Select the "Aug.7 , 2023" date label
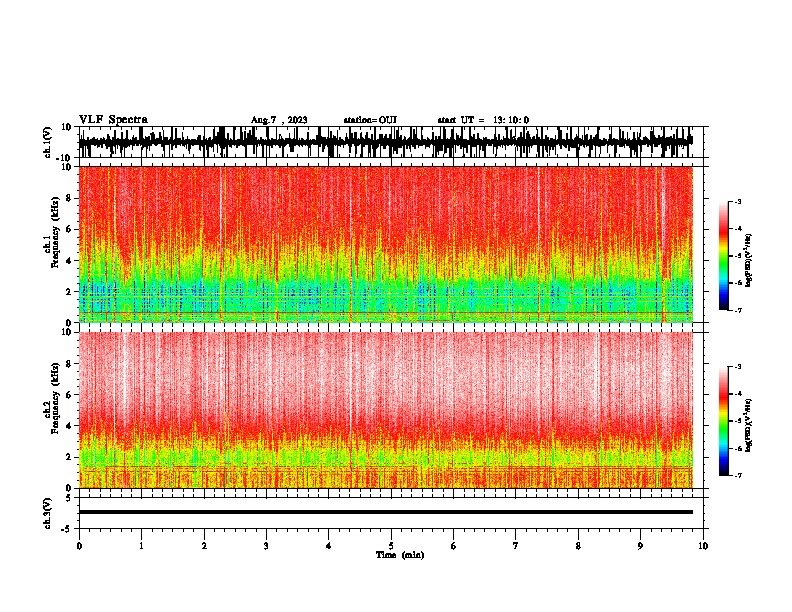The height and width of the screenshot is (612, 792). (x=279, y=120)
